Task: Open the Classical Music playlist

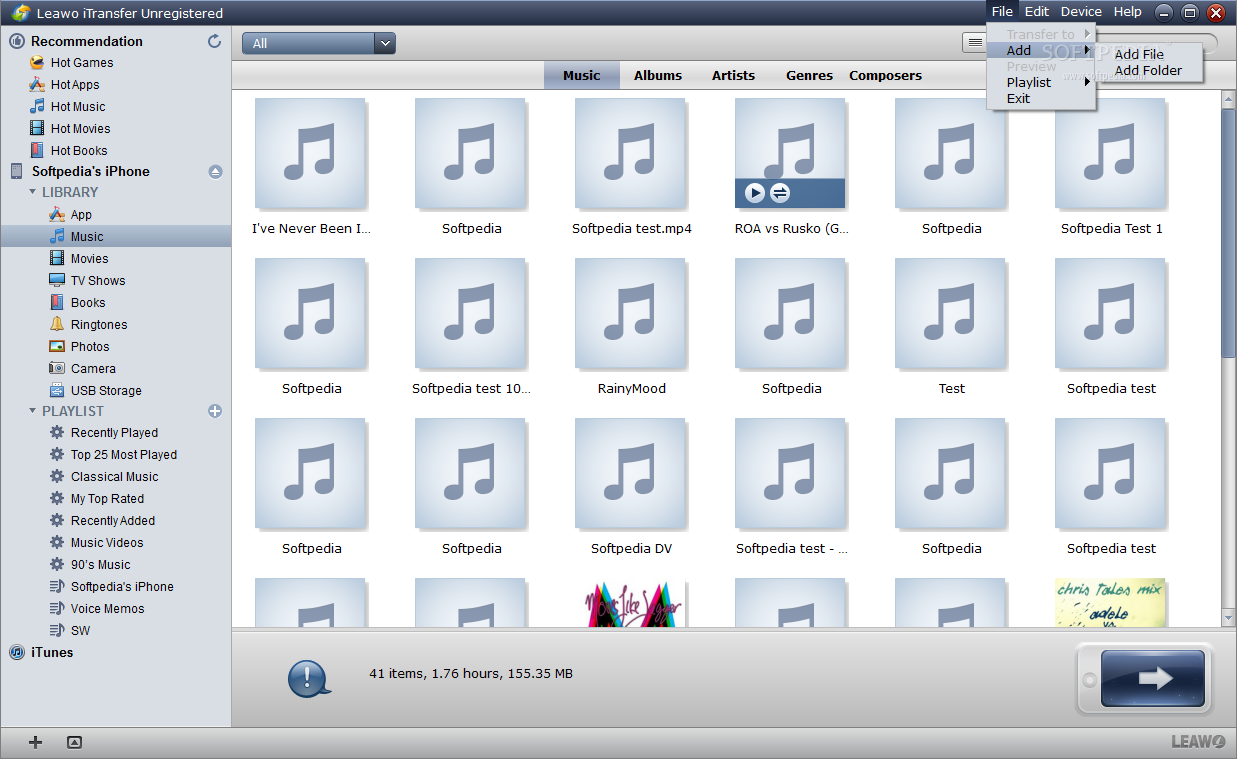Action: pyautogui.click(x=114, y=477)
